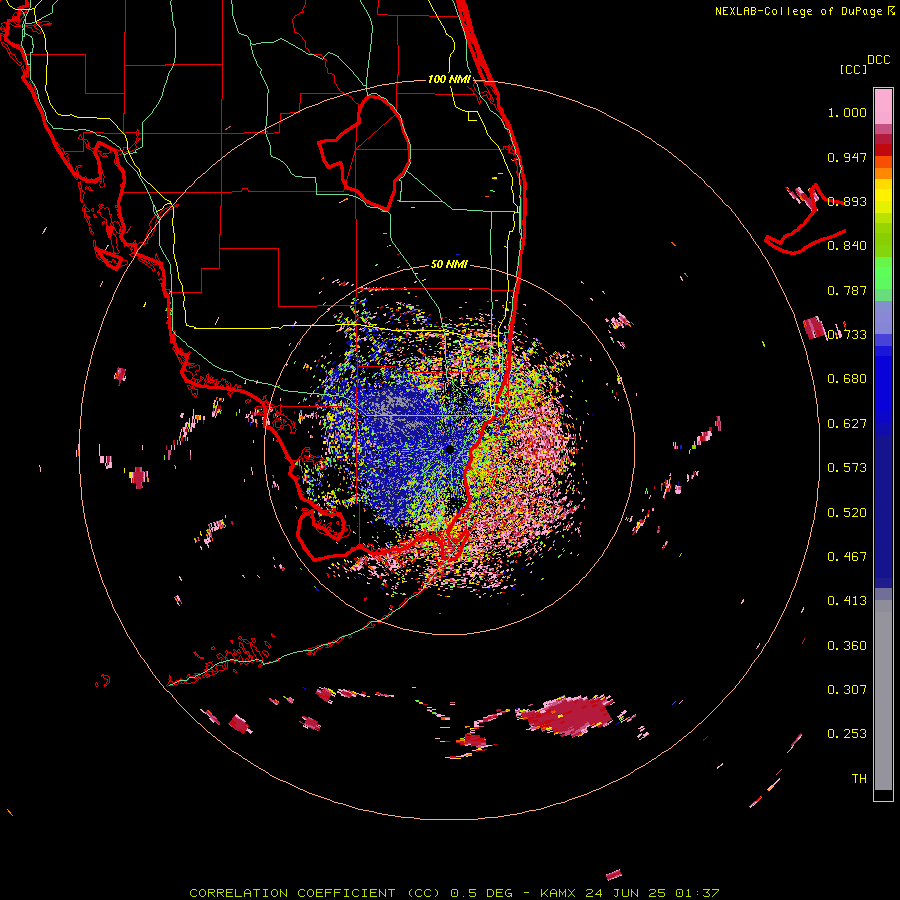
Task: Click the 0.840 legend value
Action: pyautogui.click(x=847, y=246)
